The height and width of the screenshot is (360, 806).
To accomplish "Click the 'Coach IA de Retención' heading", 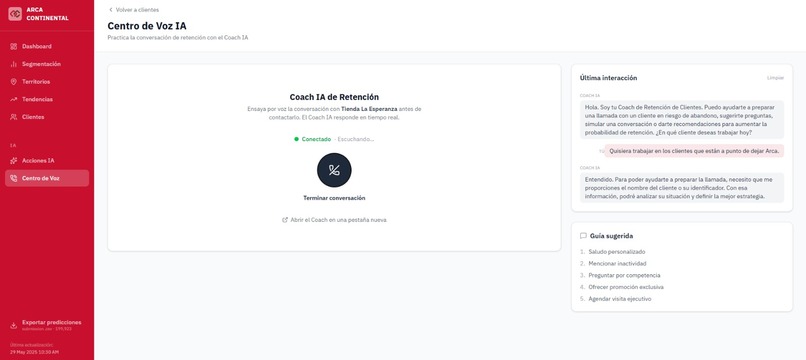I will (334, 97).
